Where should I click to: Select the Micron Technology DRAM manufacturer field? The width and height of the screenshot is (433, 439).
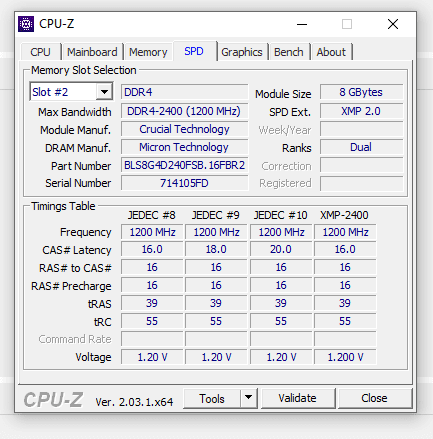coord(185,147)
